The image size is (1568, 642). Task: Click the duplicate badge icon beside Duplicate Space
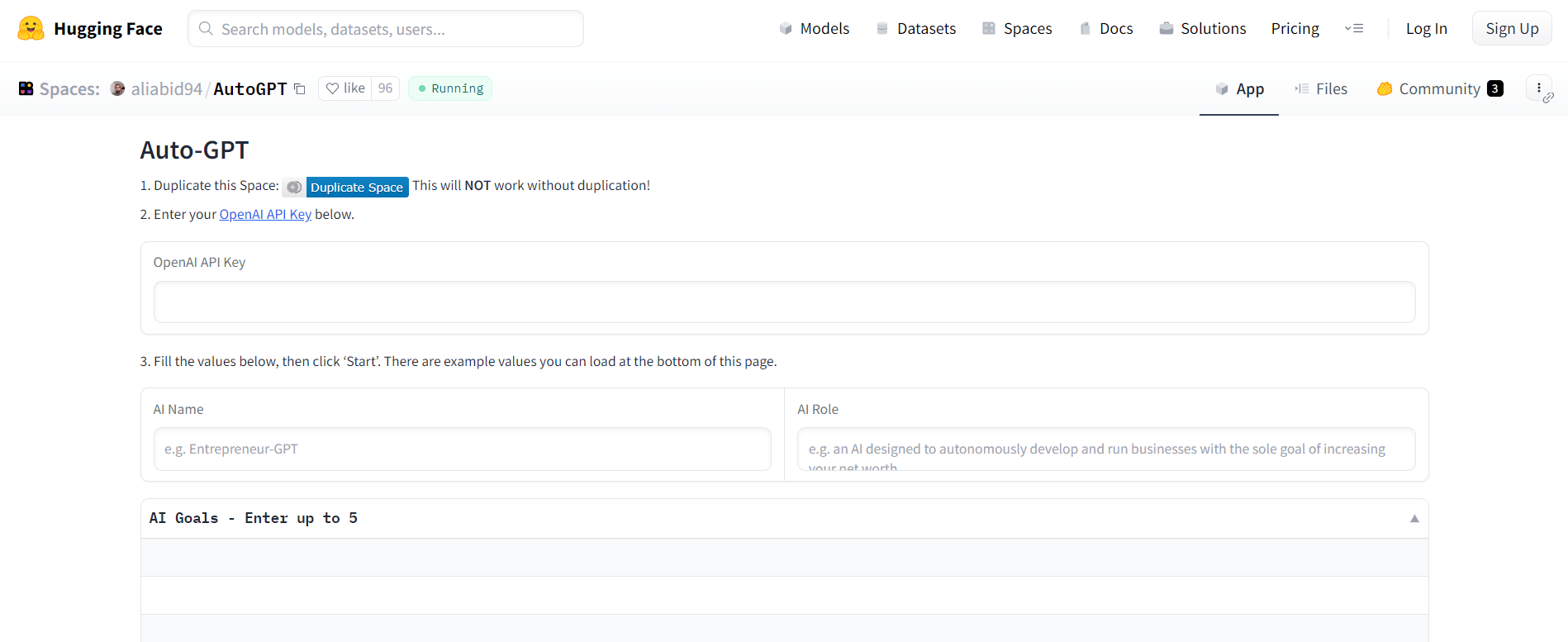click(x=294, y=188)
